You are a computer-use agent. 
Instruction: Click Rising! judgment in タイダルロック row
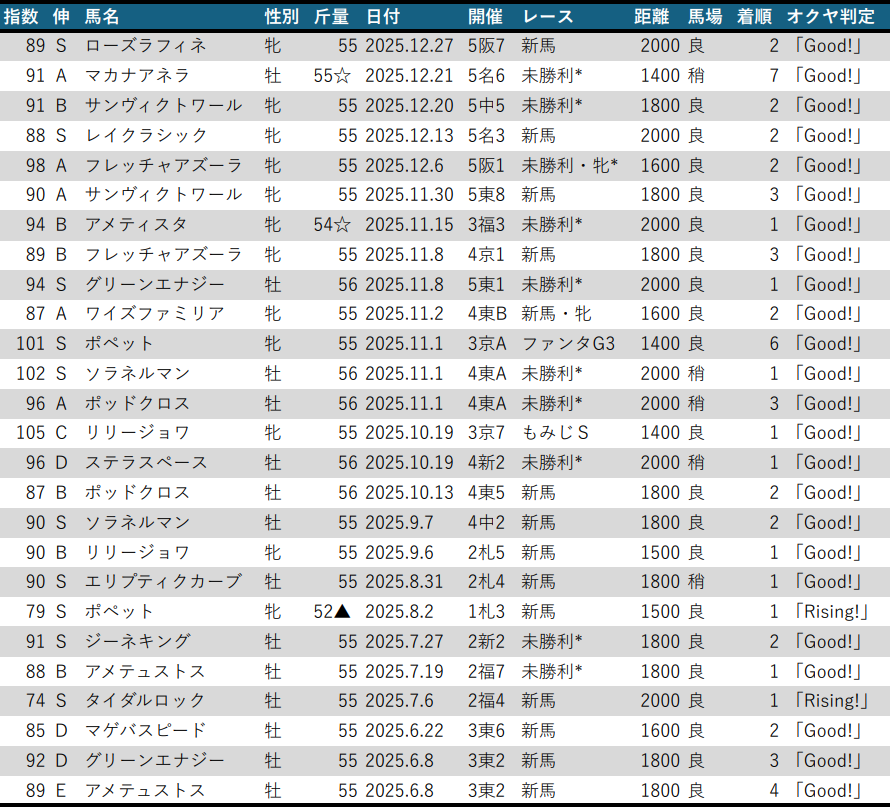point(828,701)
